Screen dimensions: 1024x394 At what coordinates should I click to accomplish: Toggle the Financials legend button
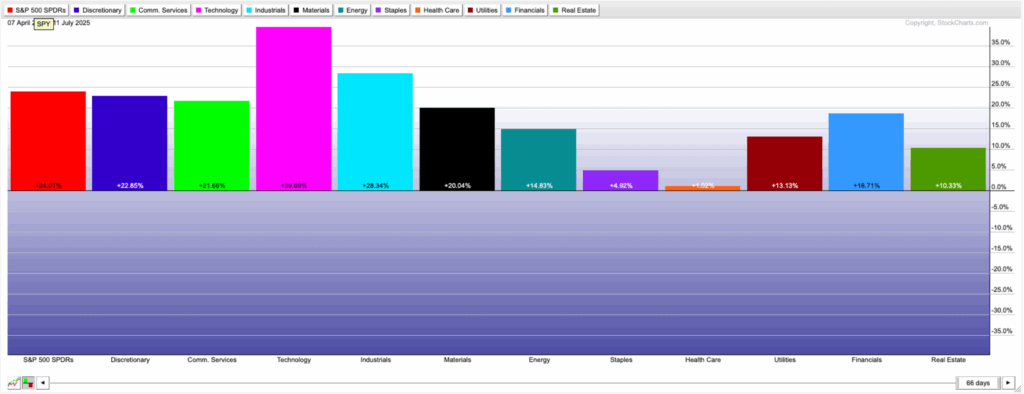click(x=525, y=10)
